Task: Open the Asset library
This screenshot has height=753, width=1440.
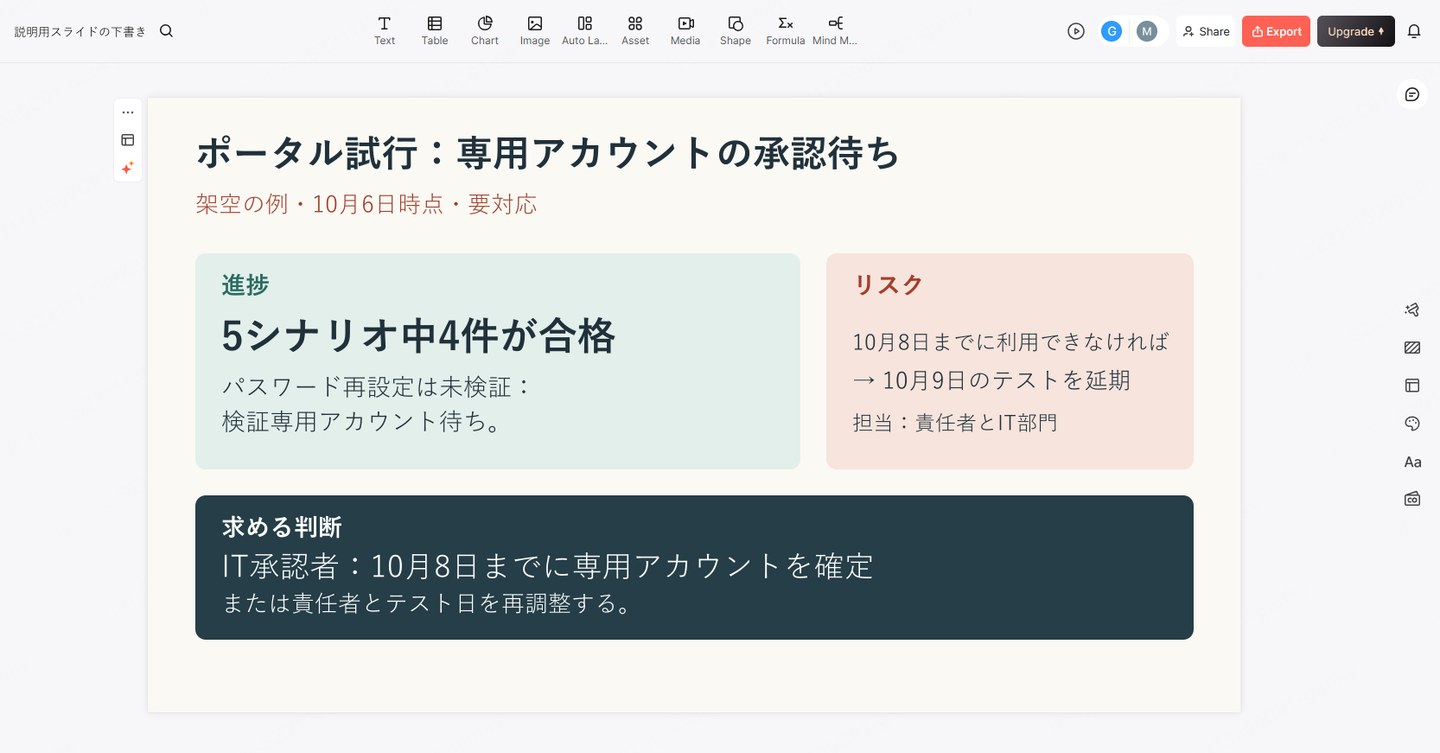Action: pyautogui.click(x=635, y=31)
